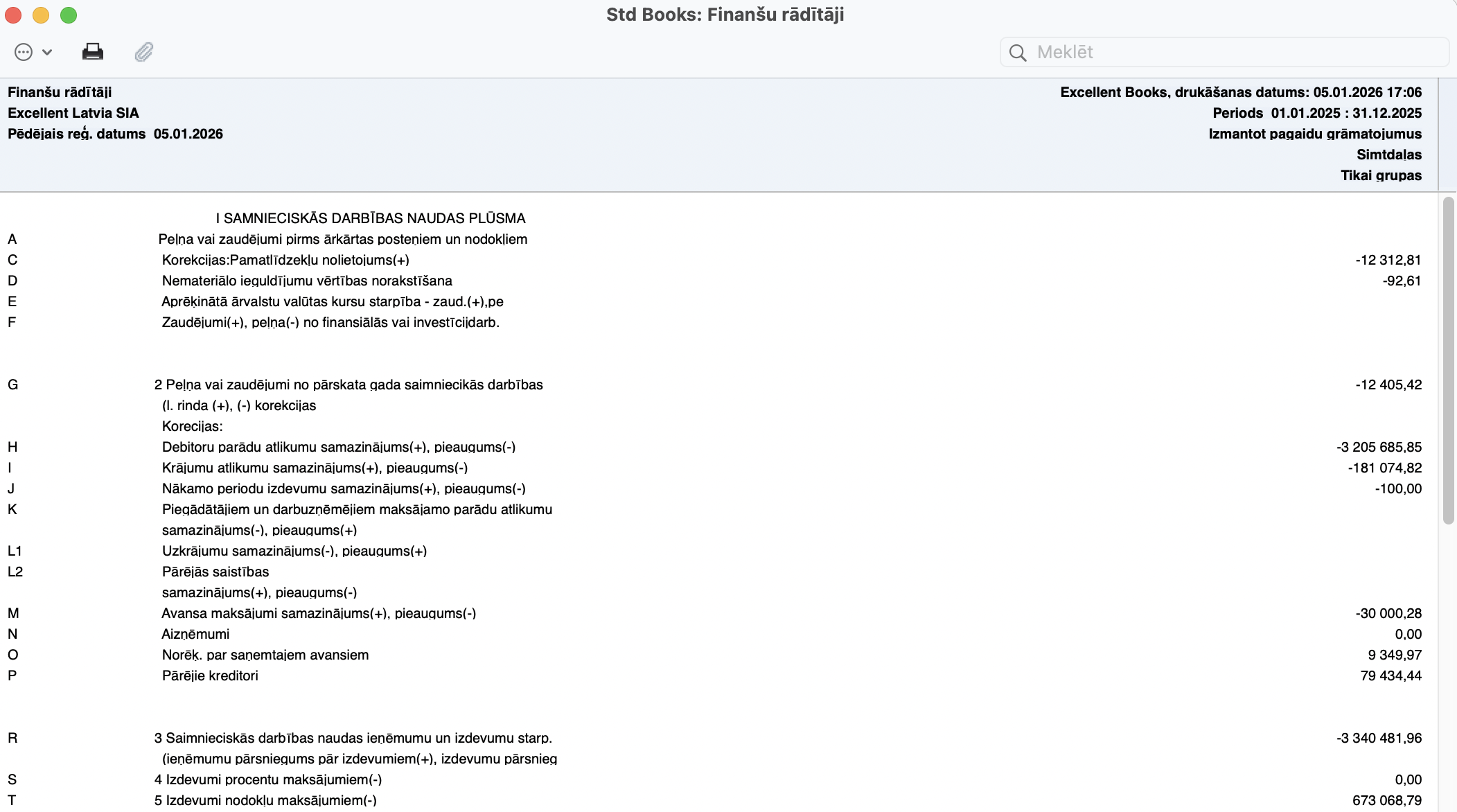This screenshot has width=1457, height=812.
Task: Minimize the window with the yellow button
Action: coord(41,15)
